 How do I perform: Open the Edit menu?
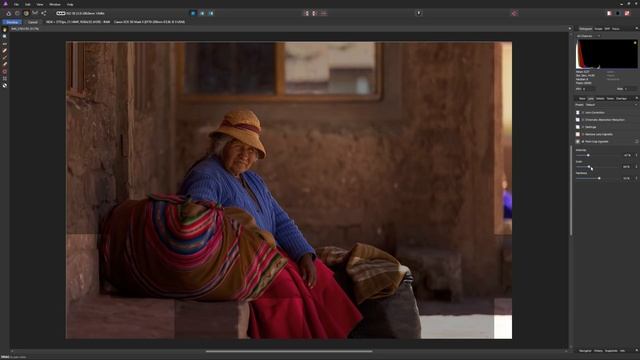[x=28, y=4]
